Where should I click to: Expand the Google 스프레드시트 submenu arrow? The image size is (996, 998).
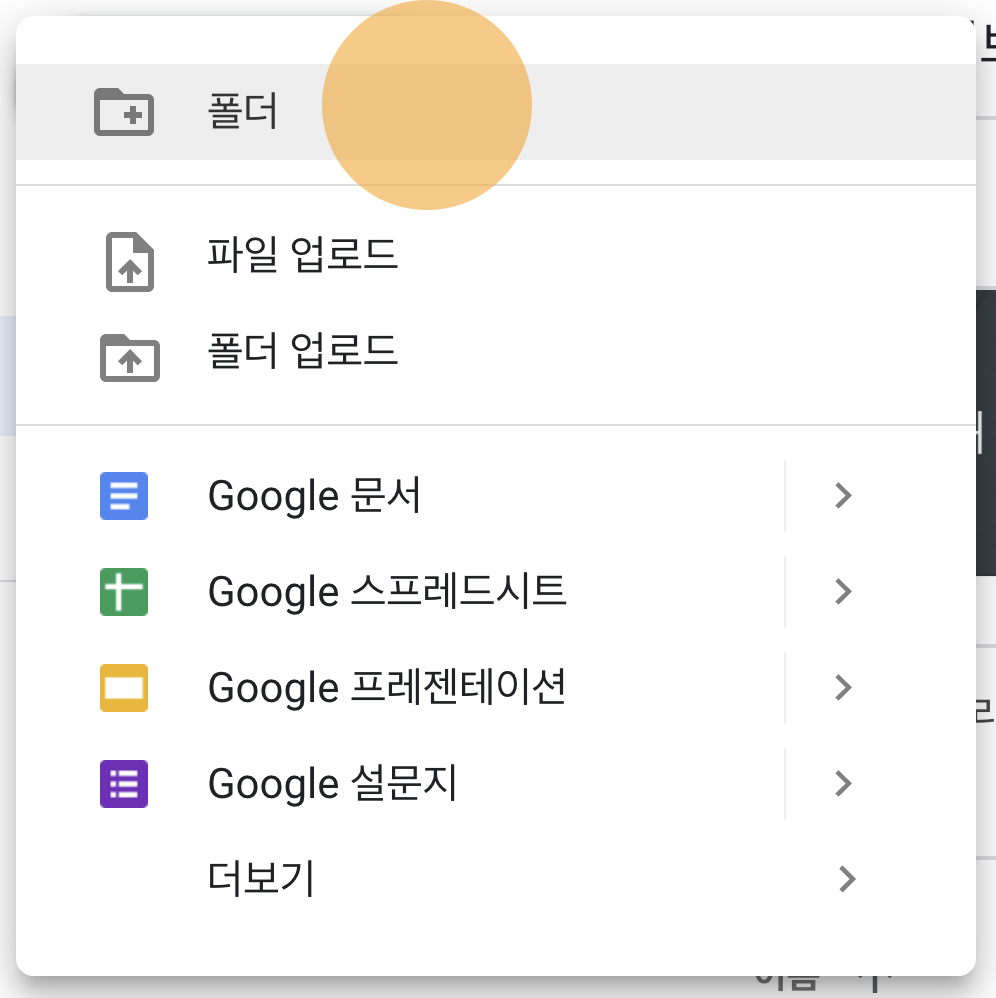pyautogui.click(x=844, y=592)
